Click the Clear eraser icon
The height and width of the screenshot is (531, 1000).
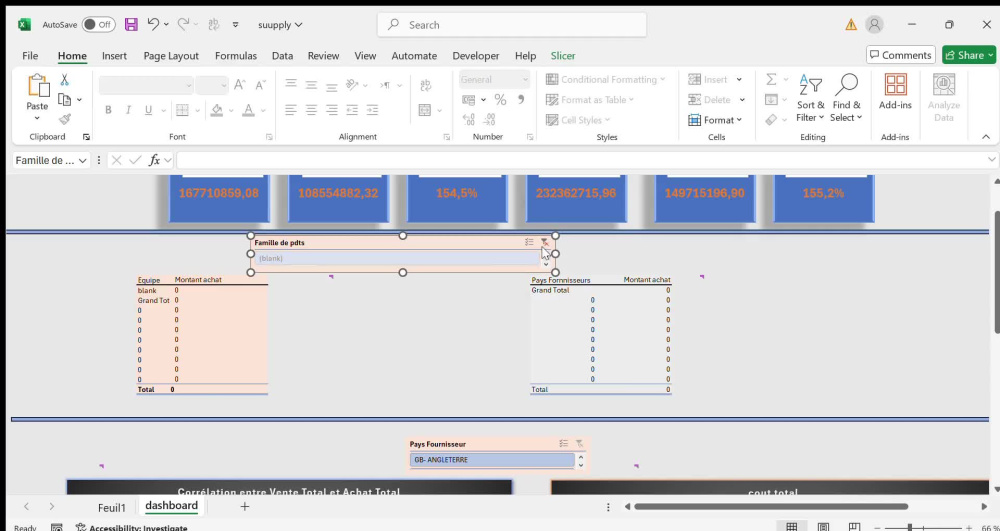pyautogui.click(x=771, y=120)
